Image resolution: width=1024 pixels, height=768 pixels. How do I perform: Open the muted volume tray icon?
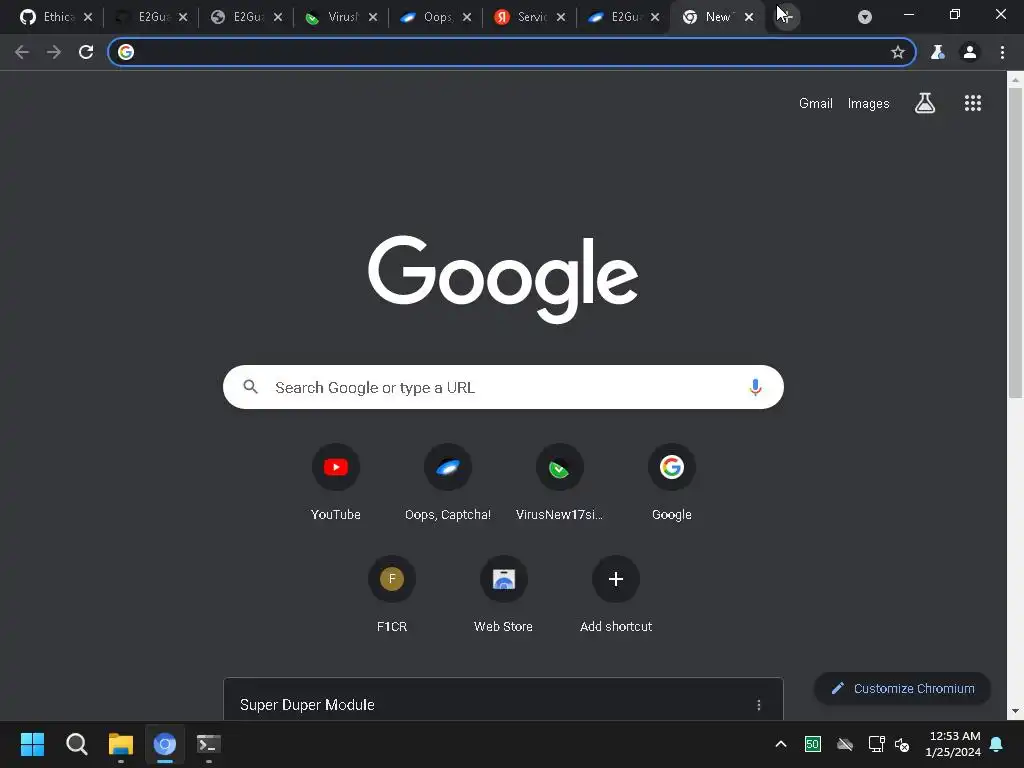click(x=902, y=744)
